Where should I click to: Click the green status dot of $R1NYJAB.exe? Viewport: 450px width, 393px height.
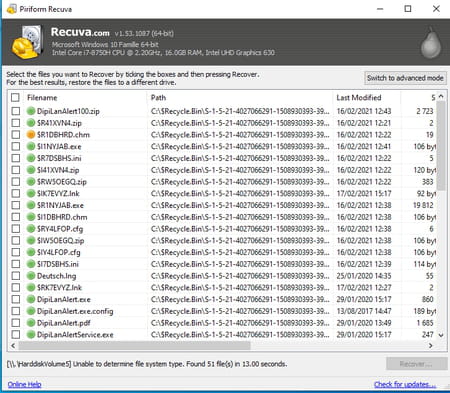click(x=31, y=205)
